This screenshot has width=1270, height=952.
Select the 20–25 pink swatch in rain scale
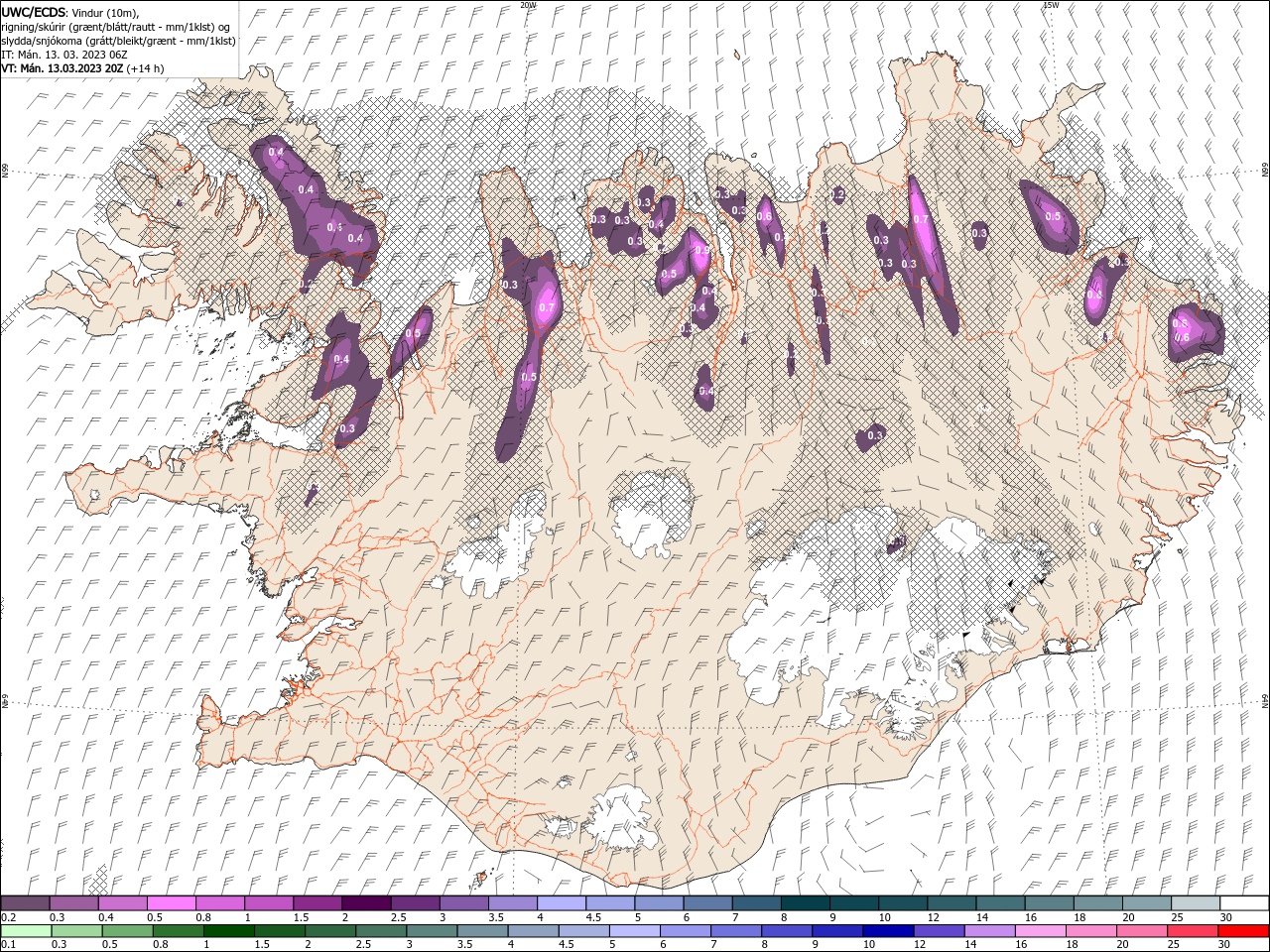1142,931
